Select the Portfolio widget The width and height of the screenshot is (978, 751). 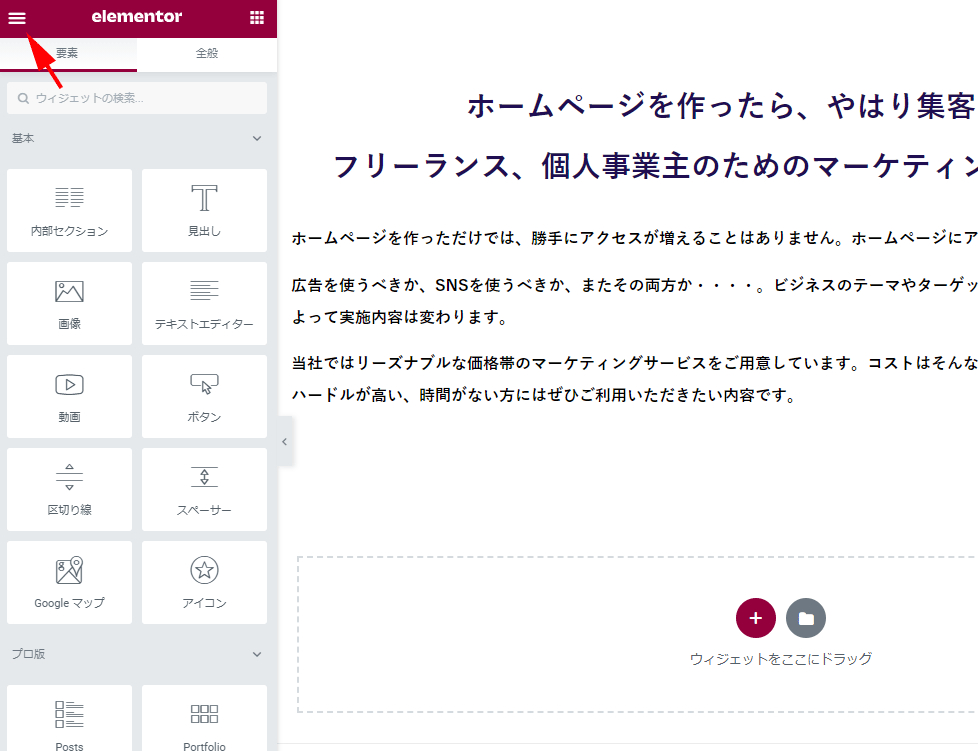(204, 718)
